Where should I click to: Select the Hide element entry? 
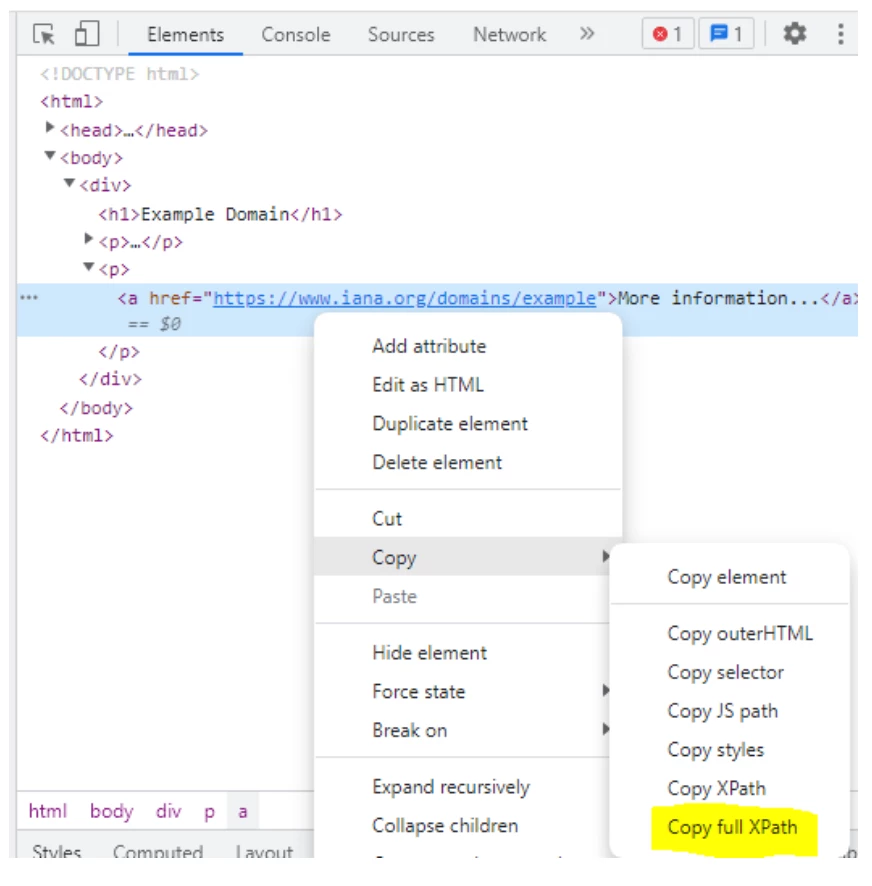[x=463, y=653]
